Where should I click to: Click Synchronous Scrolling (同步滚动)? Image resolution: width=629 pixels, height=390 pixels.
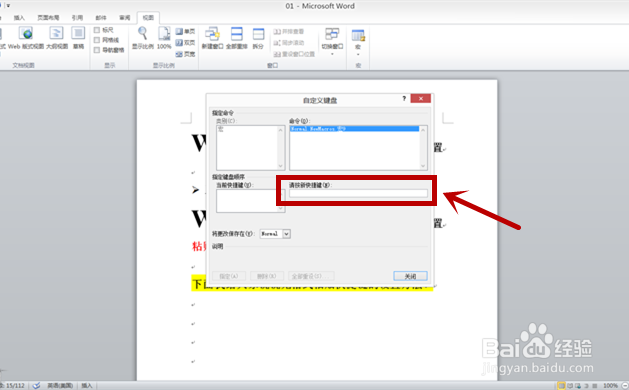pyautogui.click(x=289, y=43)
